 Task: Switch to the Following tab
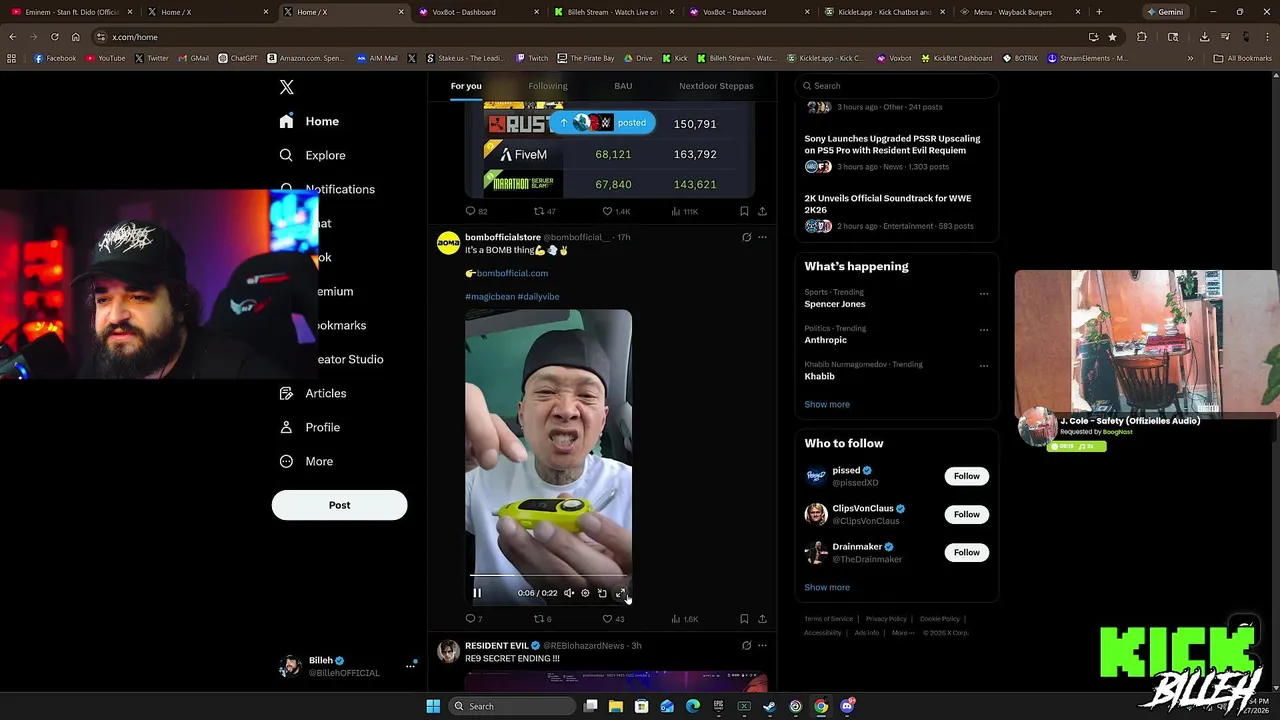tap(547, 86)
